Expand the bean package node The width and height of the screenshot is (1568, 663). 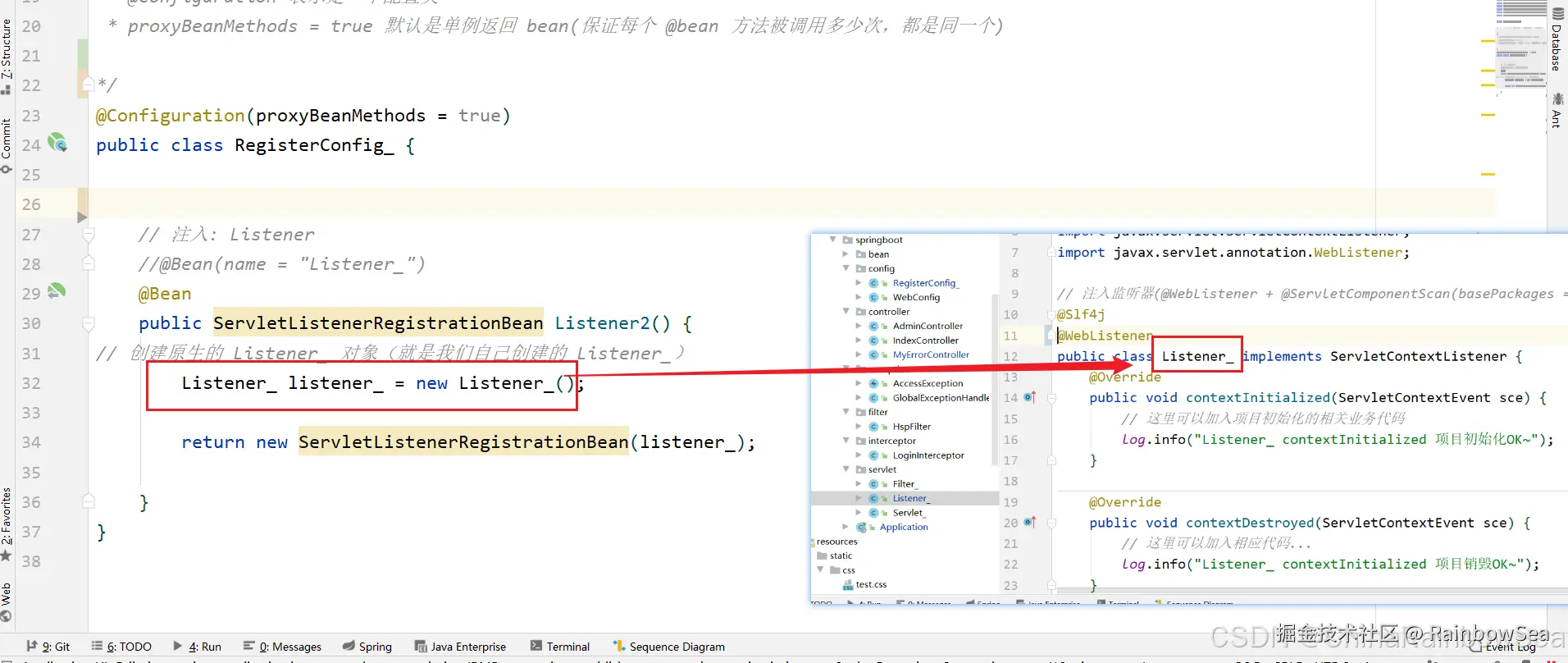pyautogui.click(x=846, y=254)
